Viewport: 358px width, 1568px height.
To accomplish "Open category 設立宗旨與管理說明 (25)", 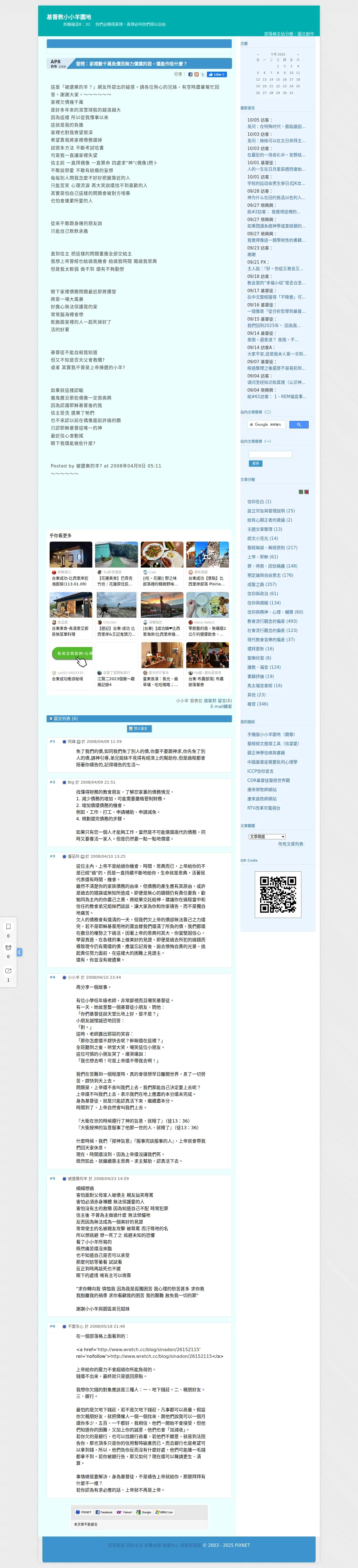I will coord(271,511).
